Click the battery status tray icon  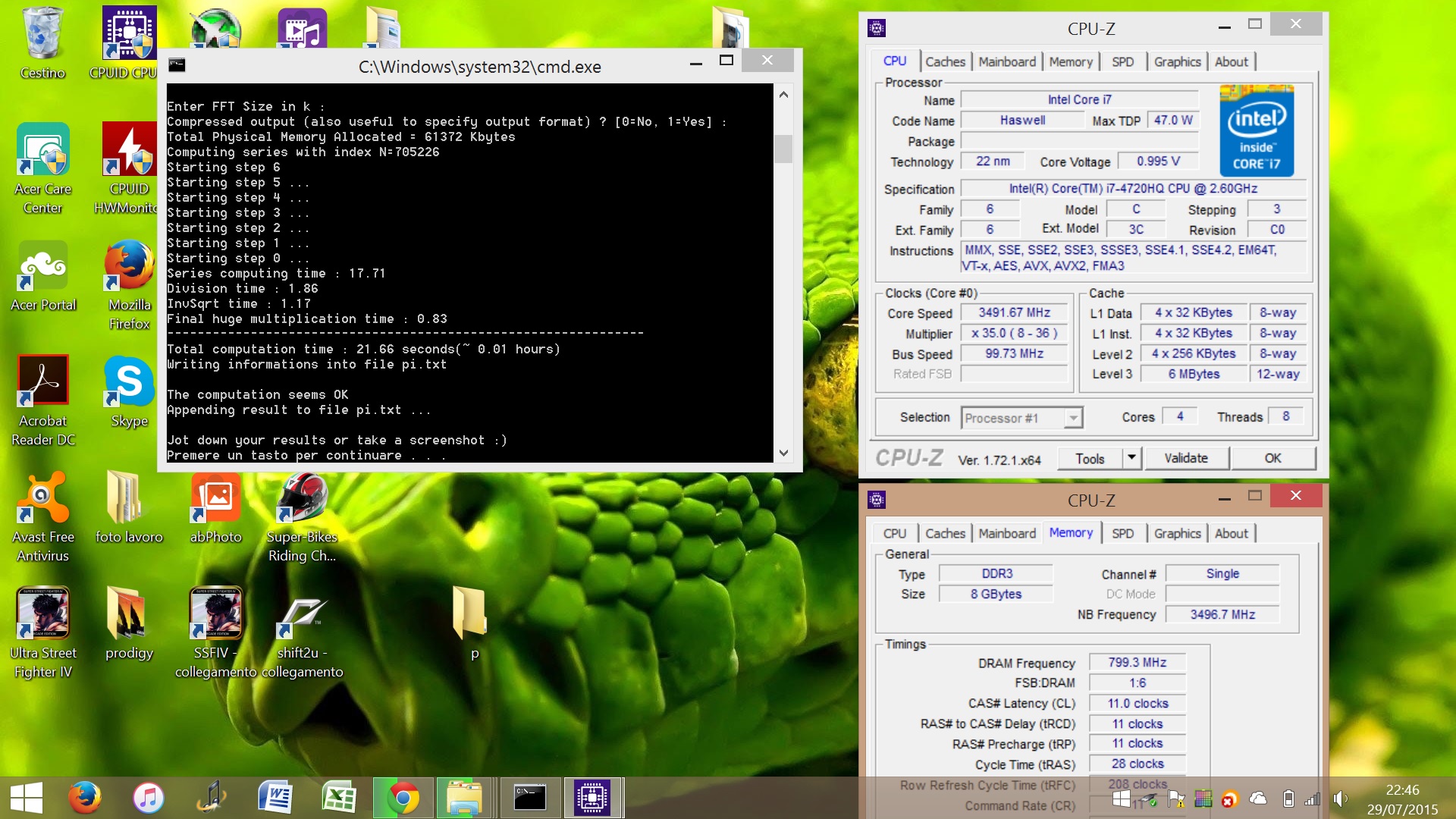[x=1288, y=799]
